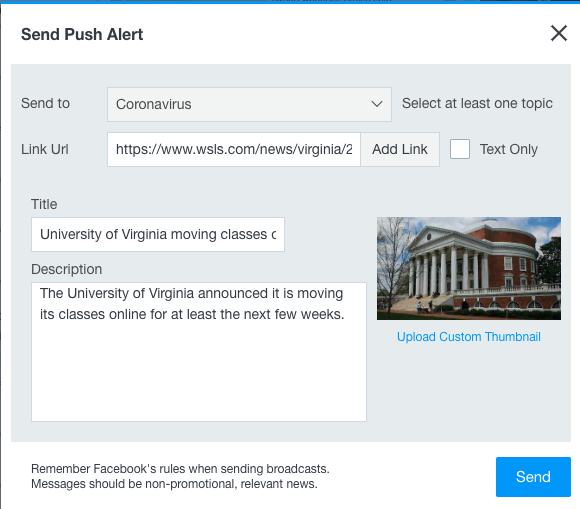
Task: Open the Coronavirus topic dropdown
Action: 249,104
